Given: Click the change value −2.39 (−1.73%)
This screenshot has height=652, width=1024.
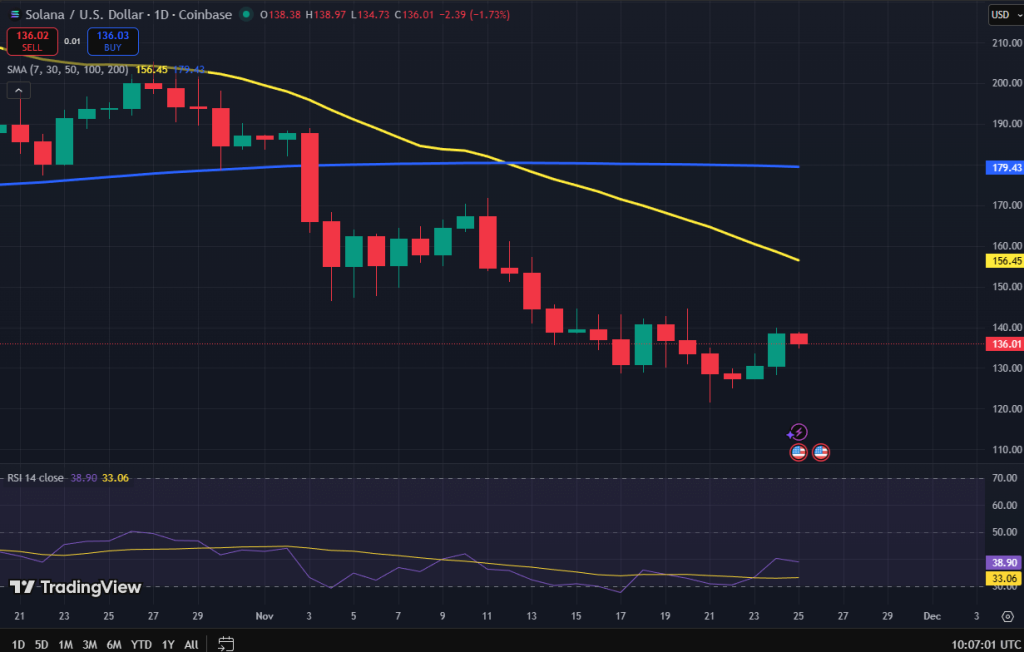Looking at the screenshot, I should coord(474,14).
